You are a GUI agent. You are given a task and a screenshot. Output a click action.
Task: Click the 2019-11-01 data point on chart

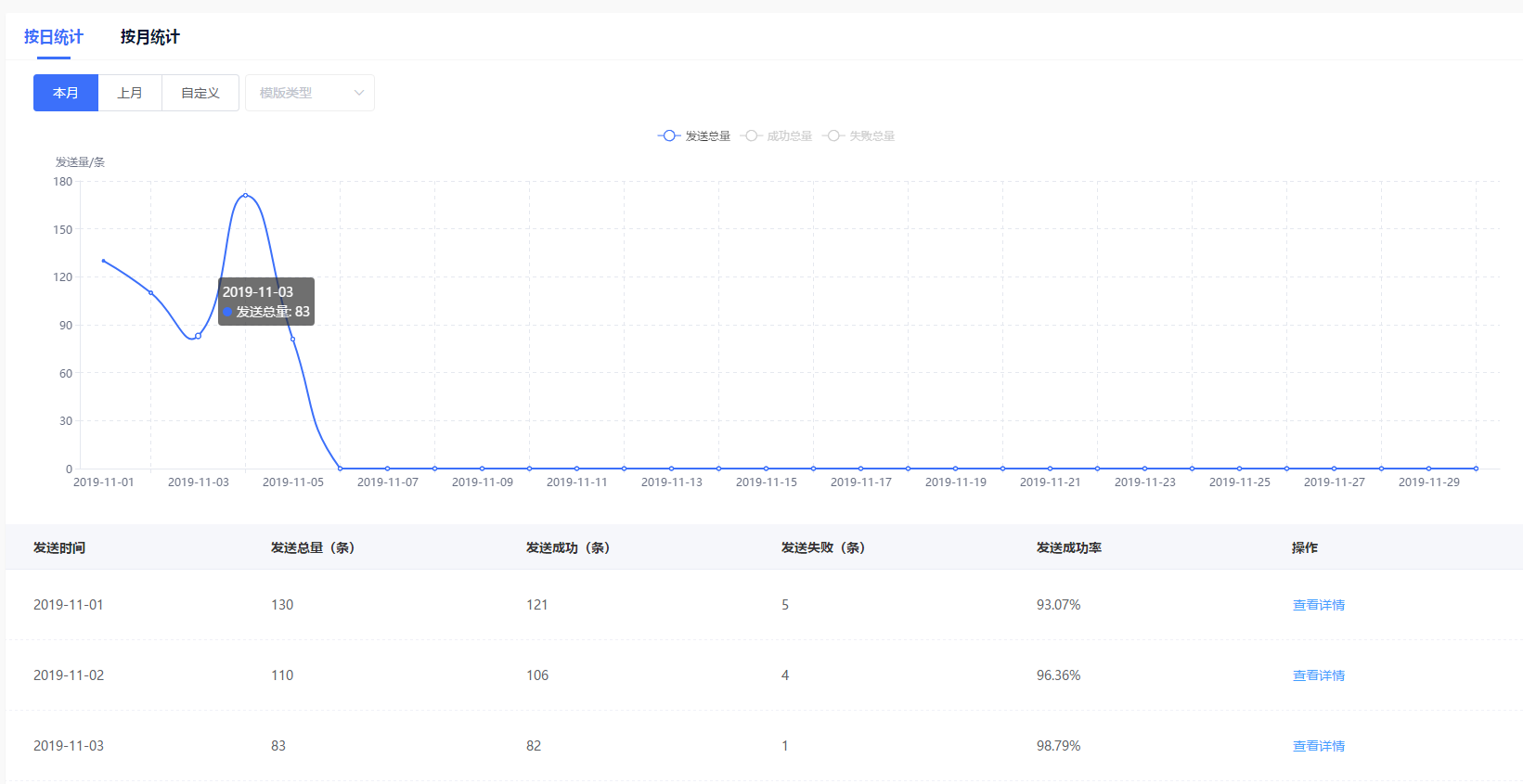(x=103, y=261)
